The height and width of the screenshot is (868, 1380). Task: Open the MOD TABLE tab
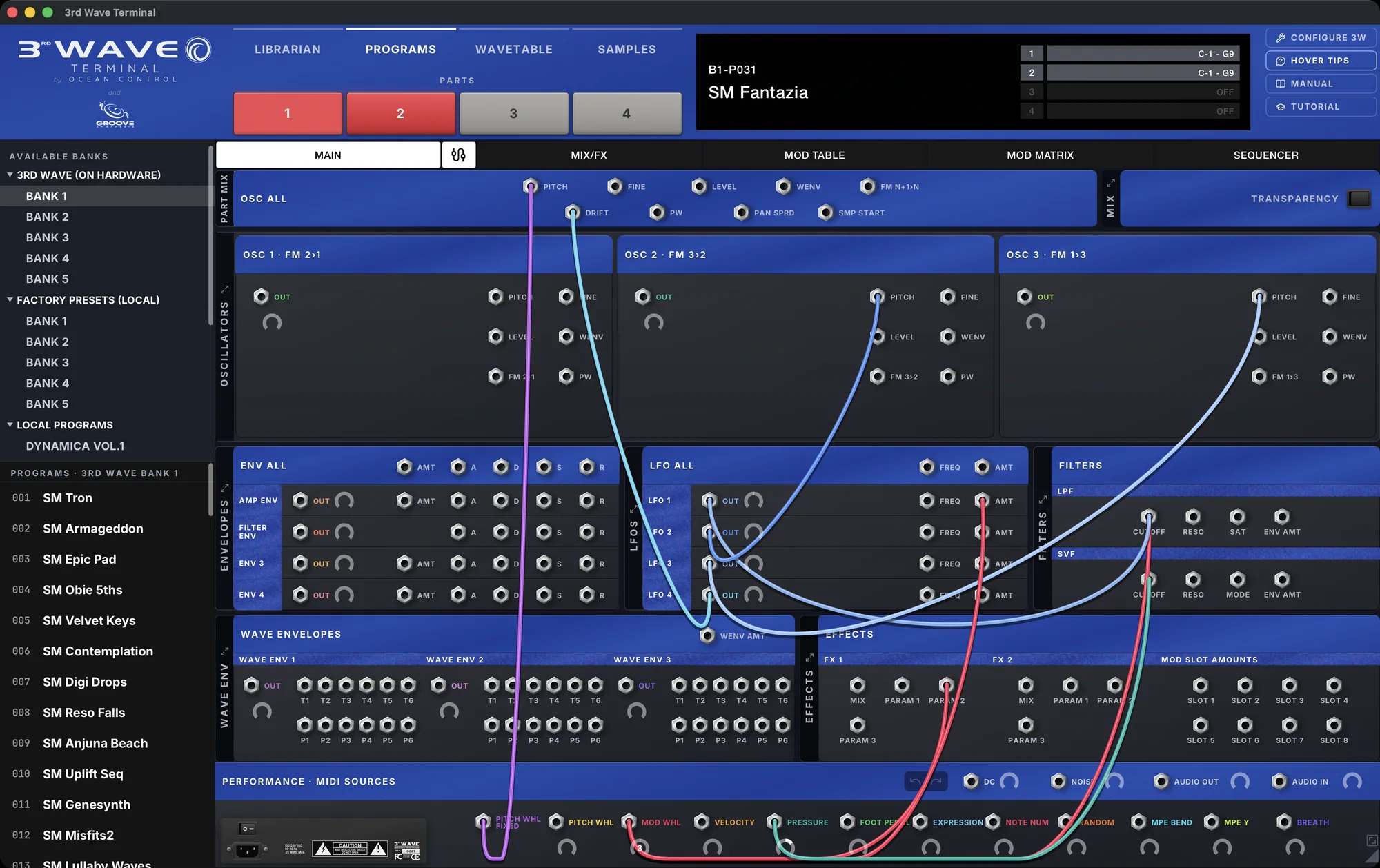click(814, 155)
